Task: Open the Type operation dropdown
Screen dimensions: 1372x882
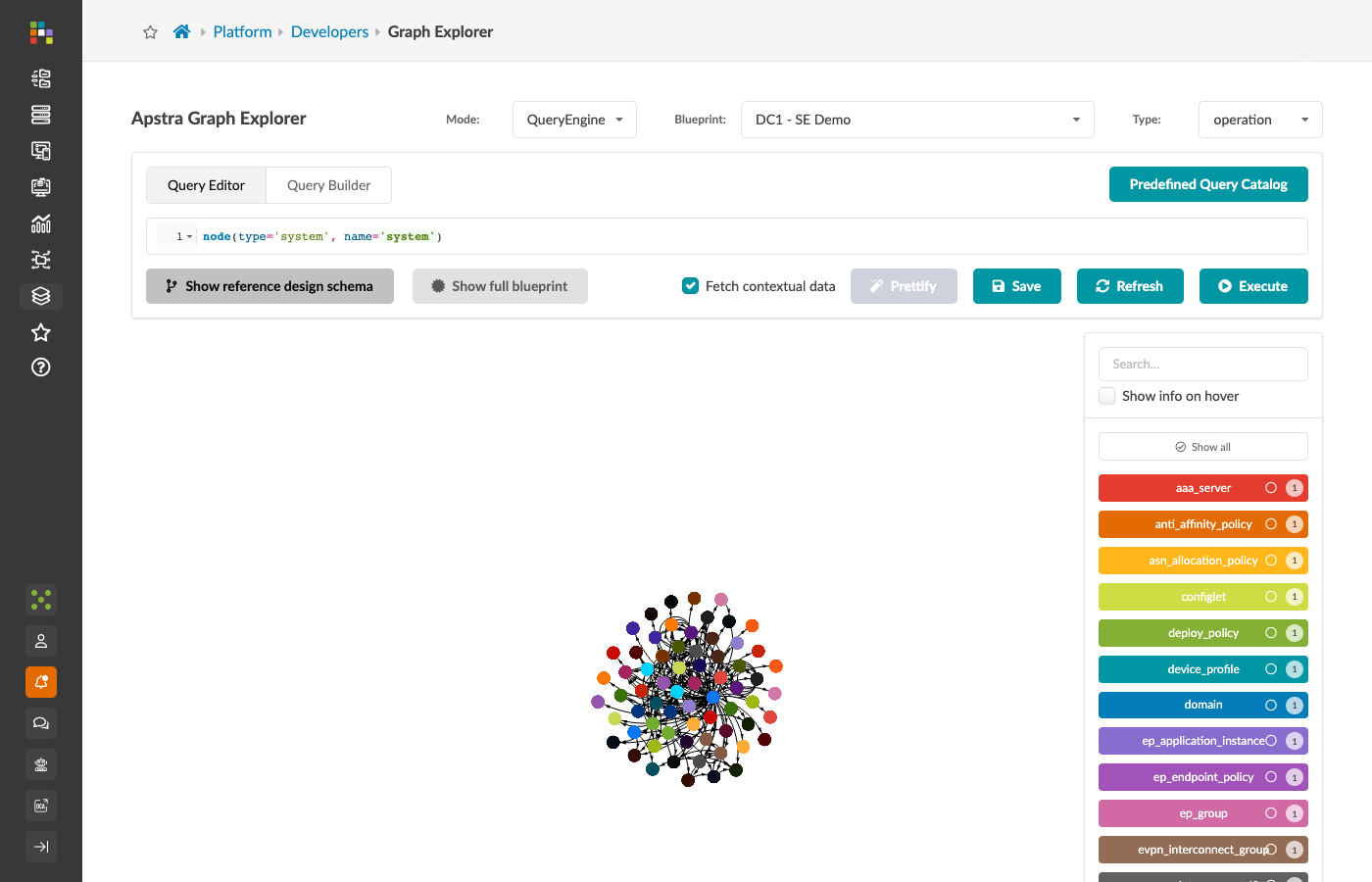Action: (1260, 120)
